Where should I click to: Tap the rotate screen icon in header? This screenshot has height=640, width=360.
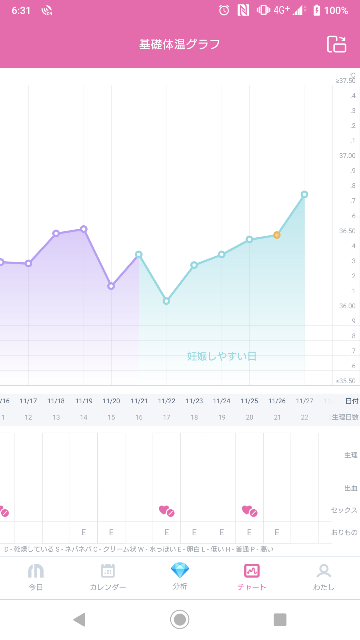pos(336,44)
